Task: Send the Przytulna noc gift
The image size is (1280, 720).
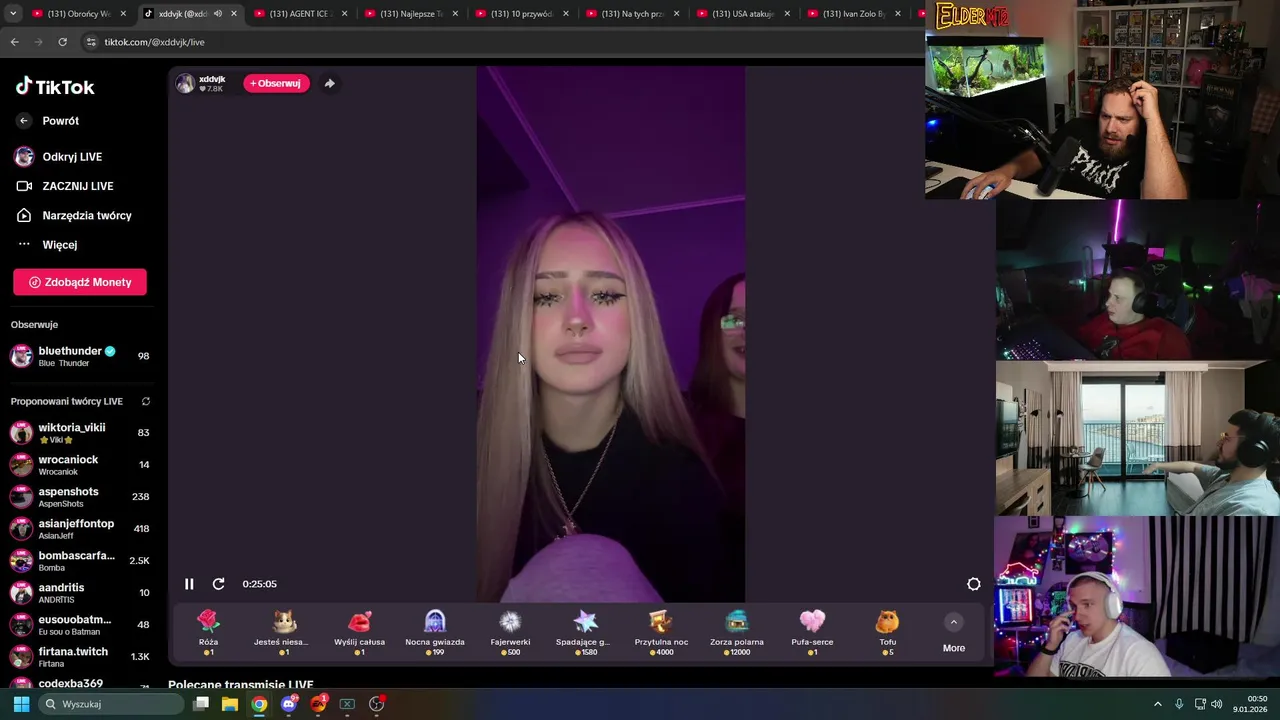Action: pyautogui.click(x=661, y=633)
